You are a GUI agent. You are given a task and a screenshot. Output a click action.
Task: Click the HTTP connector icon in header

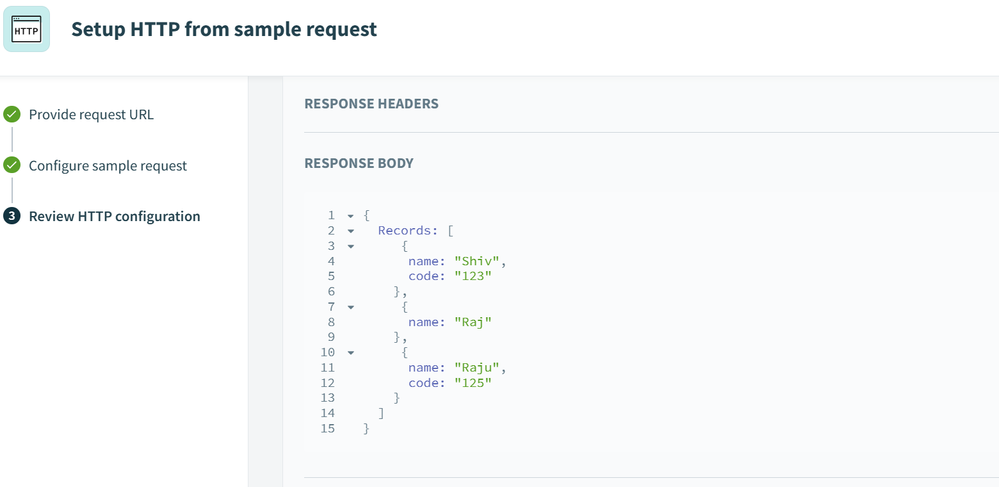(27, 29)
